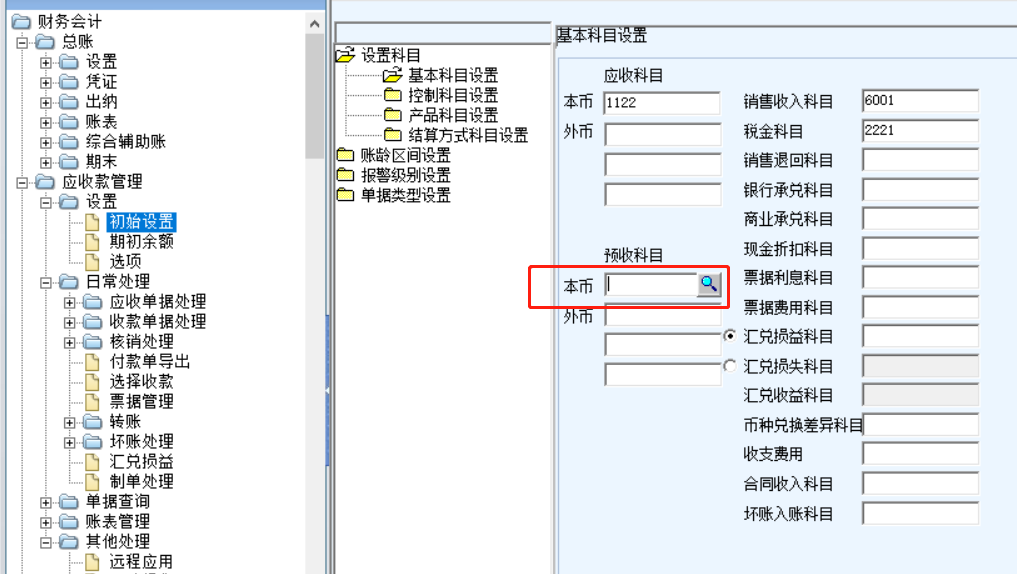Expand the 账表 tree node
This screenshot has height=574, width=1017.
(45, 123)
